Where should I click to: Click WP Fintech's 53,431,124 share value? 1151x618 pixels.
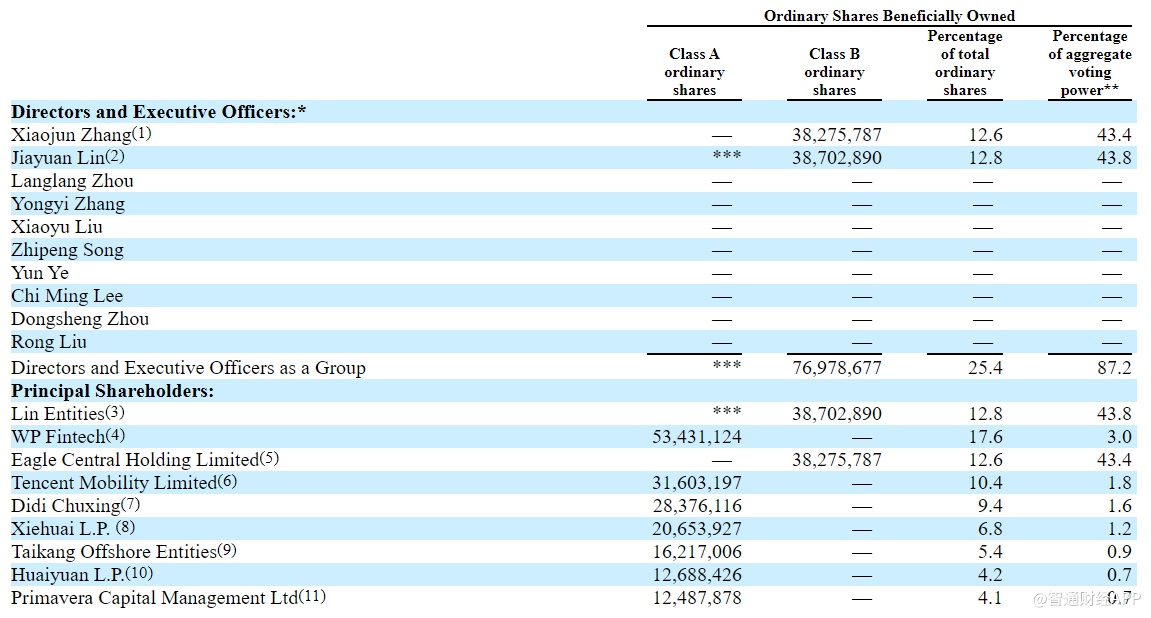coord(697,437)
